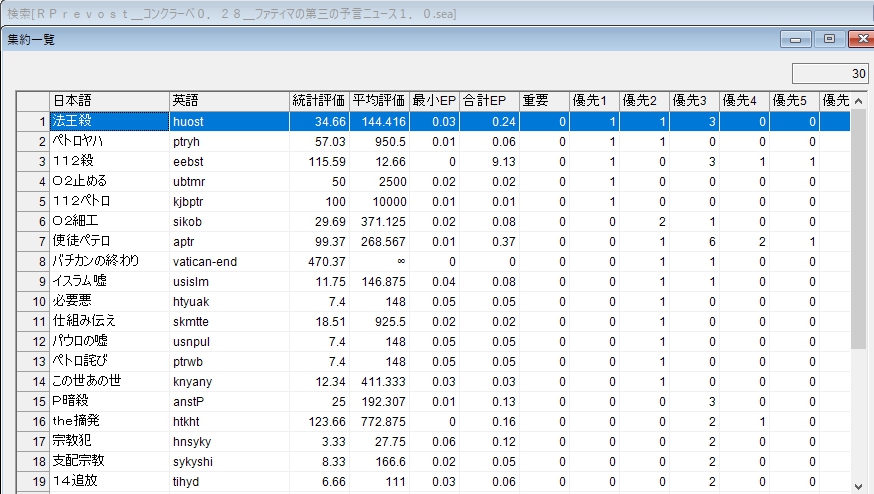Select the 112ペトロ cell
The height and width of the screenshot is (494, 874).
(109, 201)
